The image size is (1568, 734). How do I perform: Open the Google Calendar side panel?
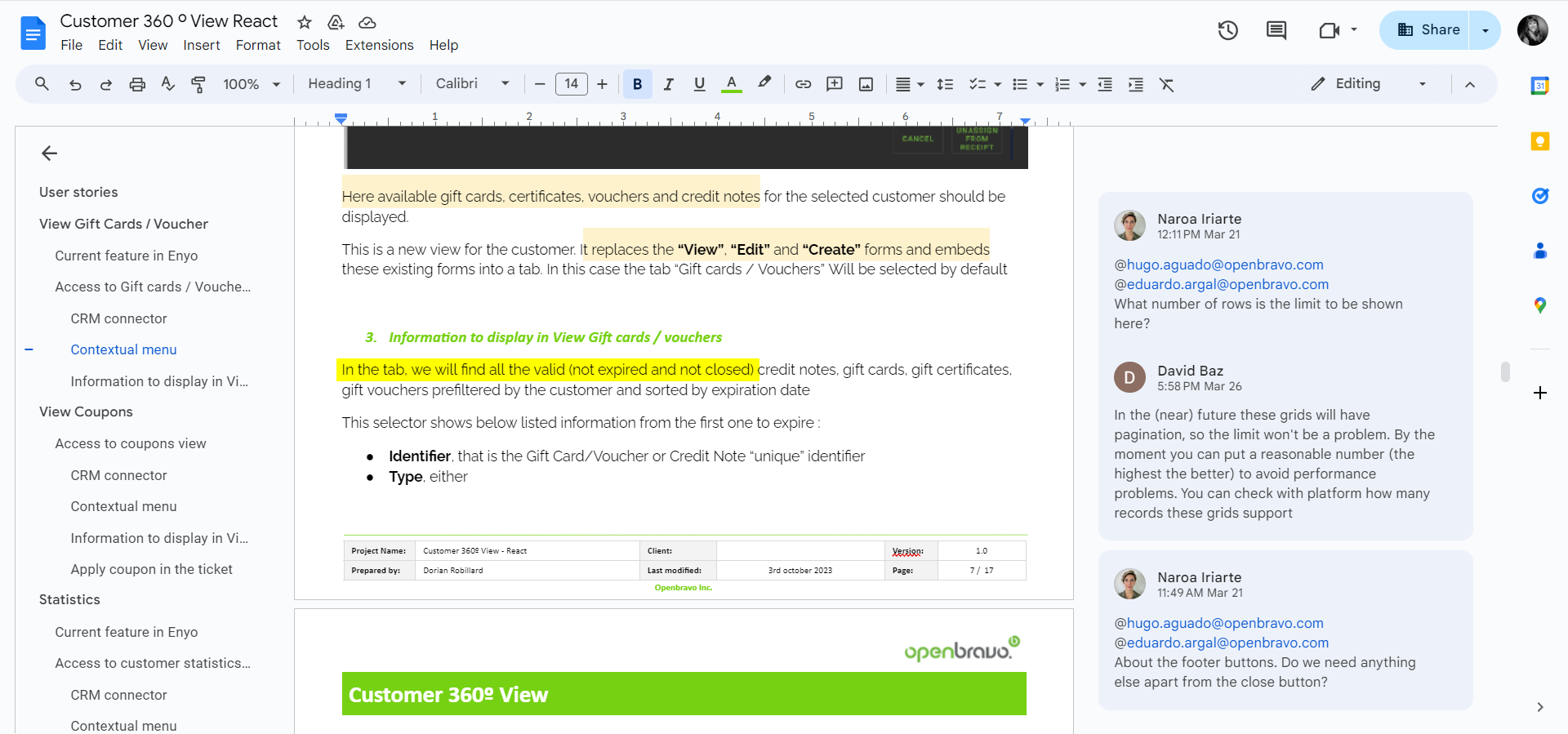coord(1540,86)
